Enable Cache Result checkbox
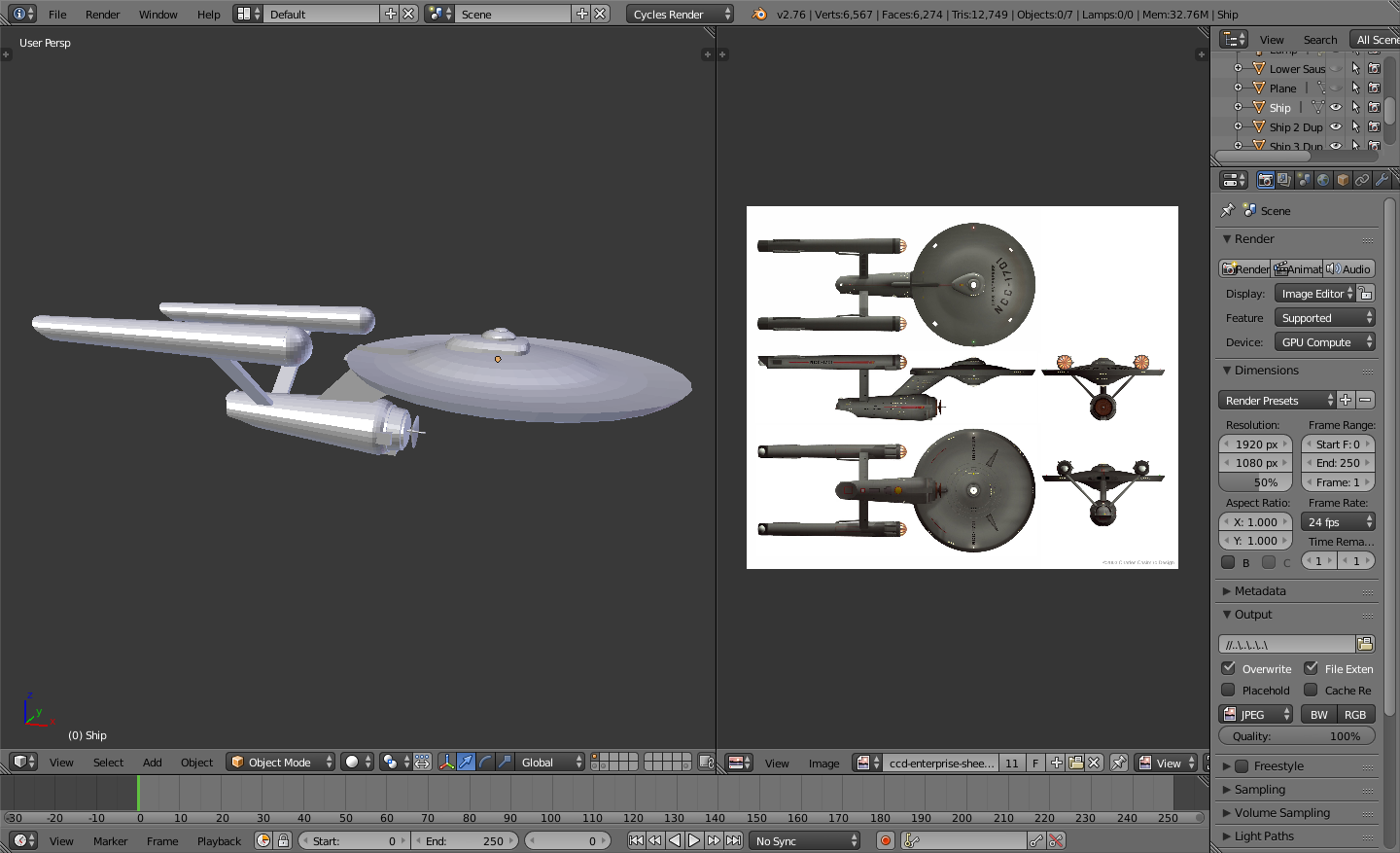1400x853 pixels. point(1312,690)
